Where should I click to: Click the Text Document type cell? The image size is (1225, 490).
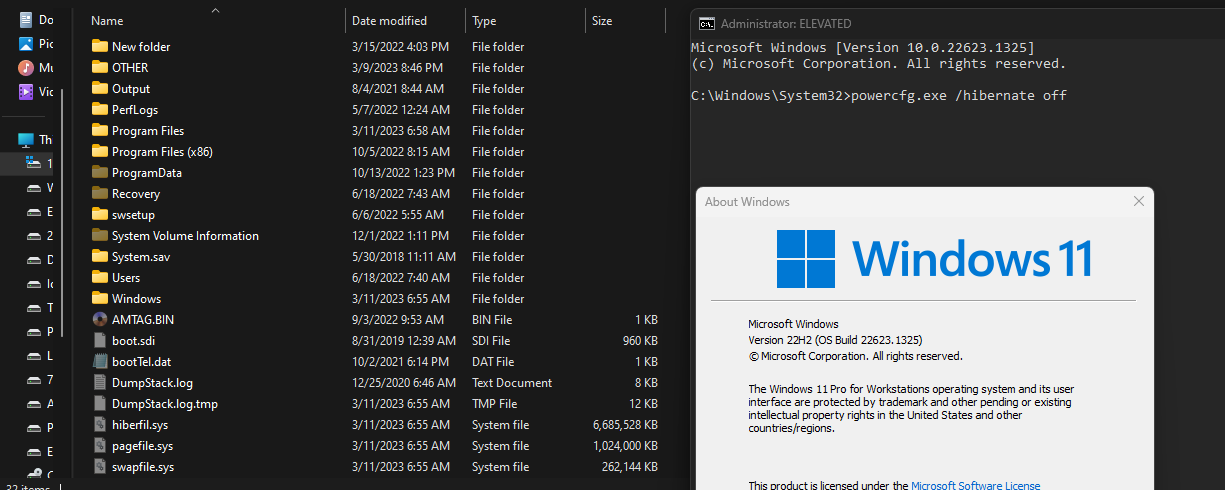coord(512,382)
